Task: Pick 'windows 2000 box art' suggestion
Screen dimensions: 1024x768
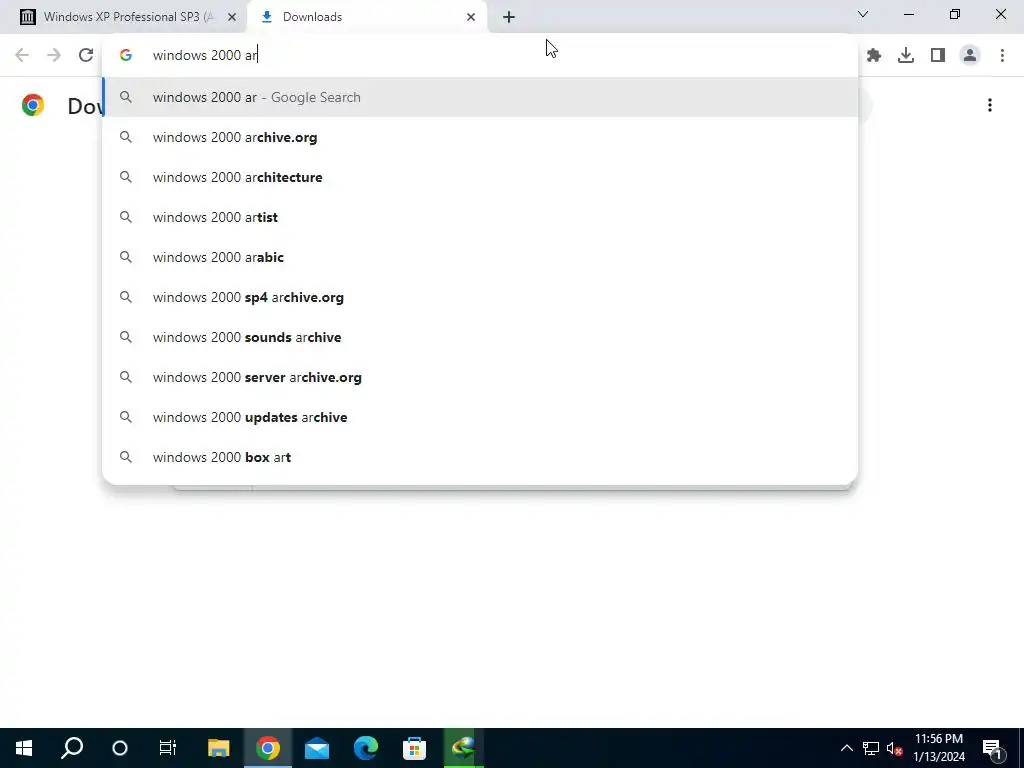Action: [480, 457]
